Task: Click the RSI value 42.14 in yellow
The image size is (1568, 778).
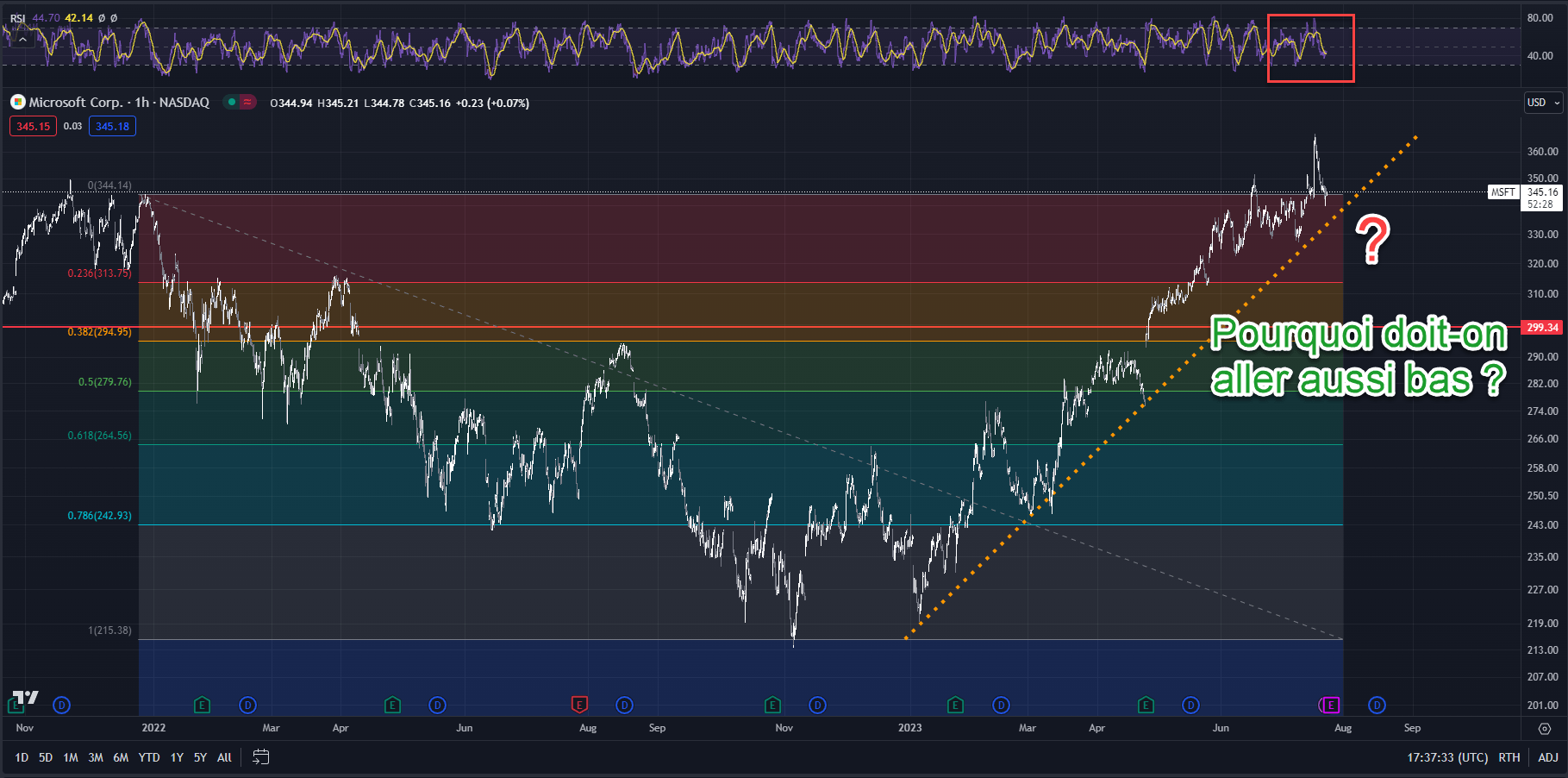Action: click(78, 18)
